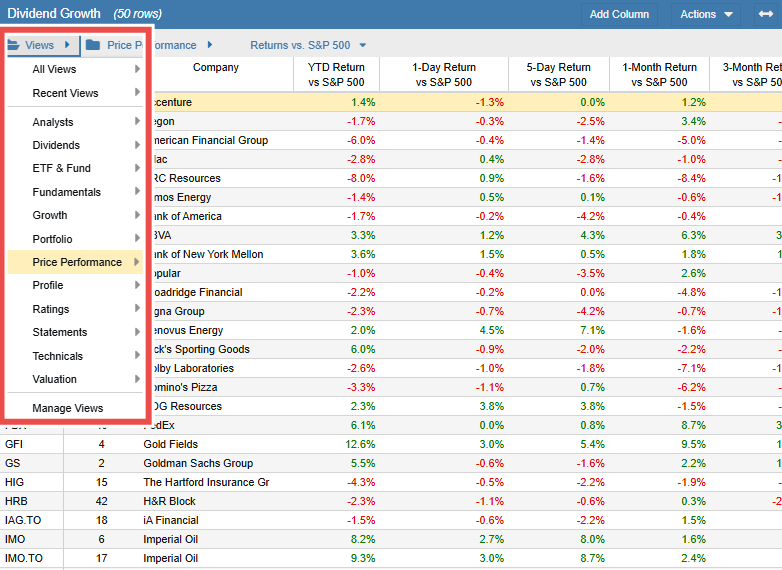Open the Growth views submenu
Viewport: 782px width, 570px height.
click(x=75, y=215)
